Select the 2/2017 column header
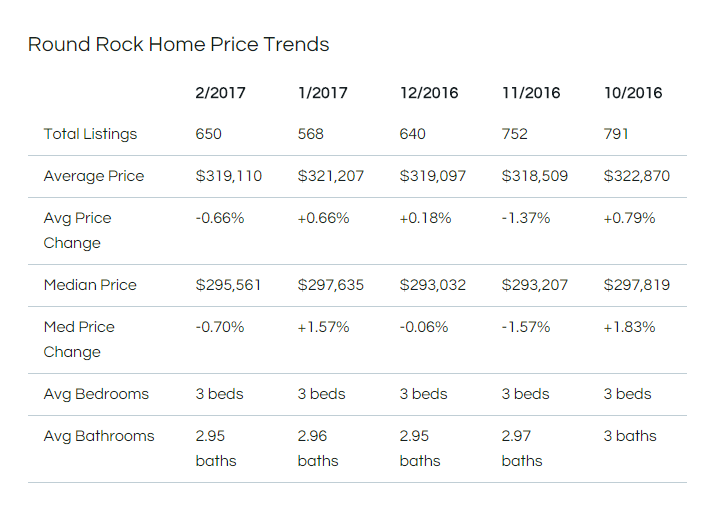Viewport: 714px width, 511px height. 220,93
